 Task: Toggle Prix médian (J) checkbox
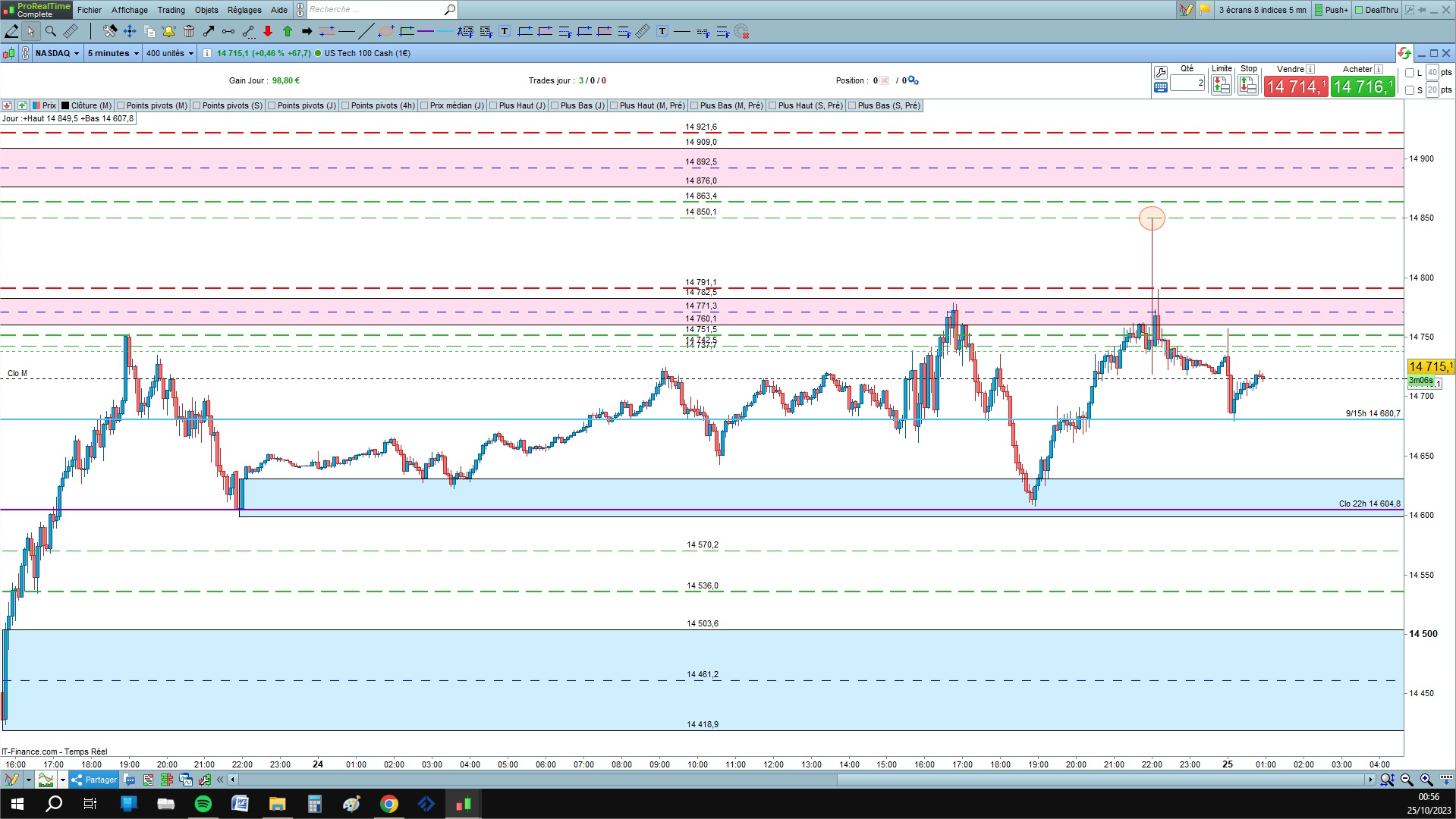(x=424, y=105)
